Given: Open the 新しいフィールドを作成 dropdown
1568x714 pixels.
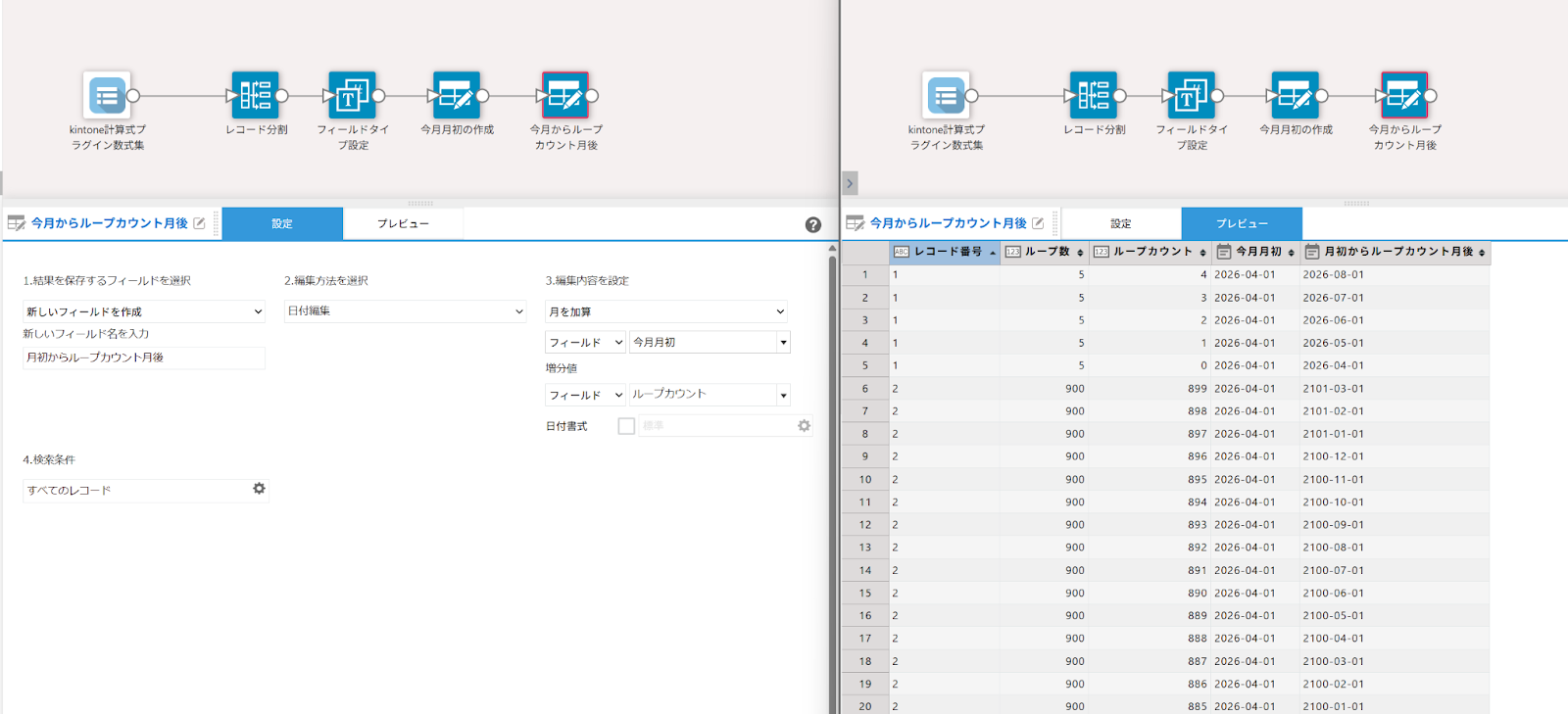Looking at the screenshot, I should pyautogui.click(x=143, y=311).
